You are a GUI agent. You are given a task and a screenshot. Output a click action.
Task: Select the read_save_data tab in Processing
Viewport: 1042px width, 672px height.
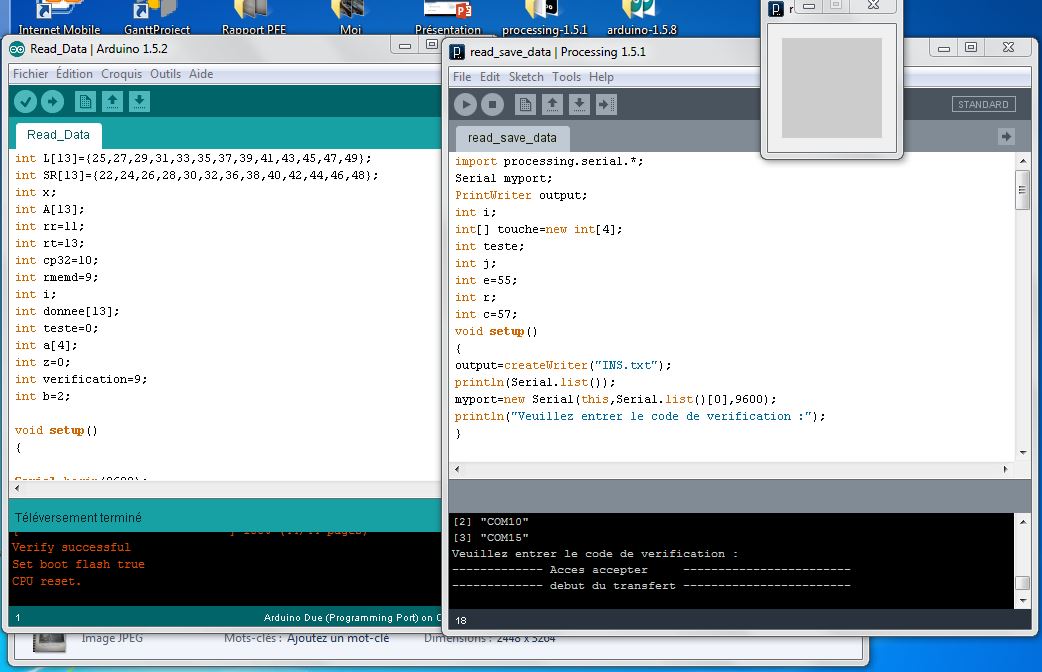[x=512, y=138]
